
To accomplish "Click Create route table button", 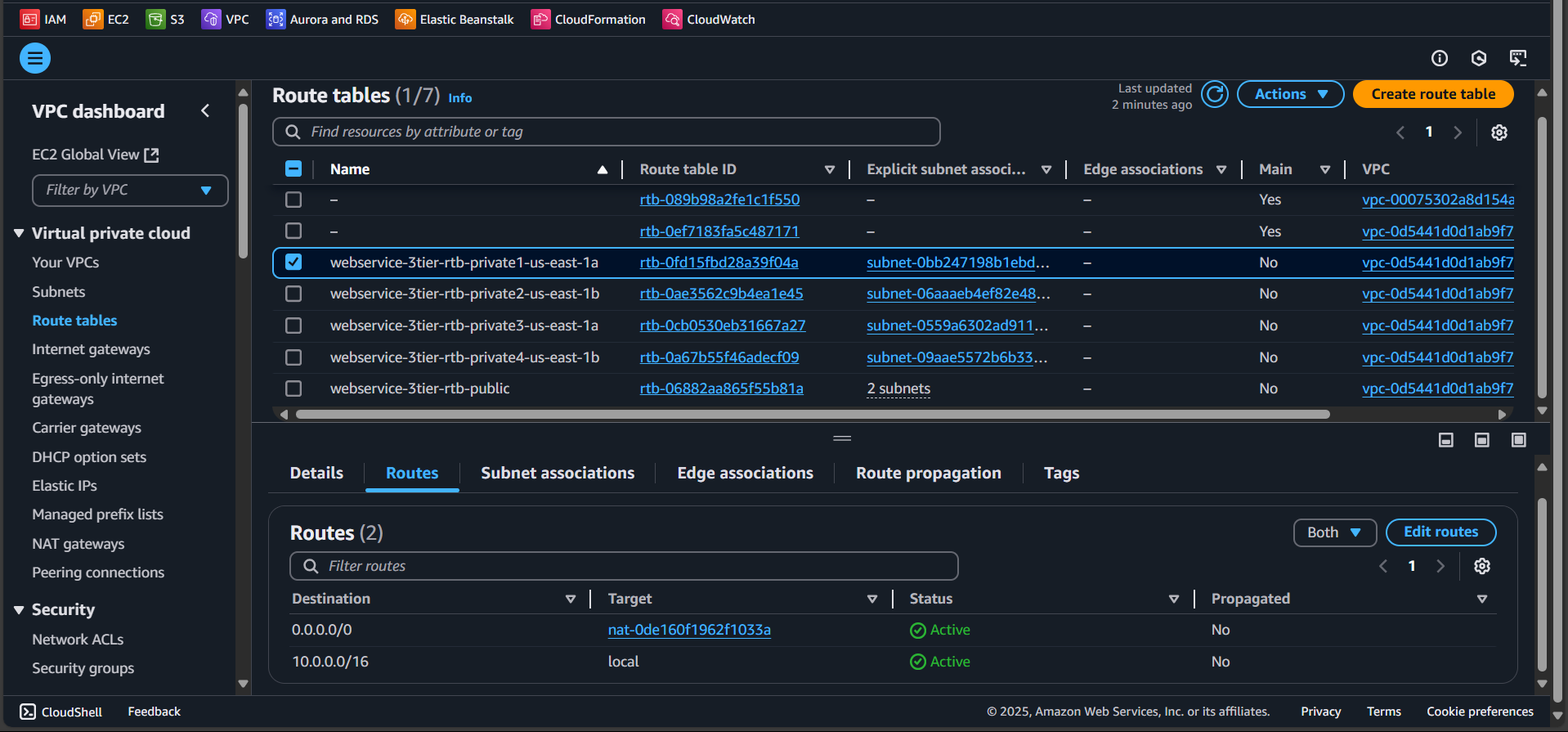I will [1433, 94].
